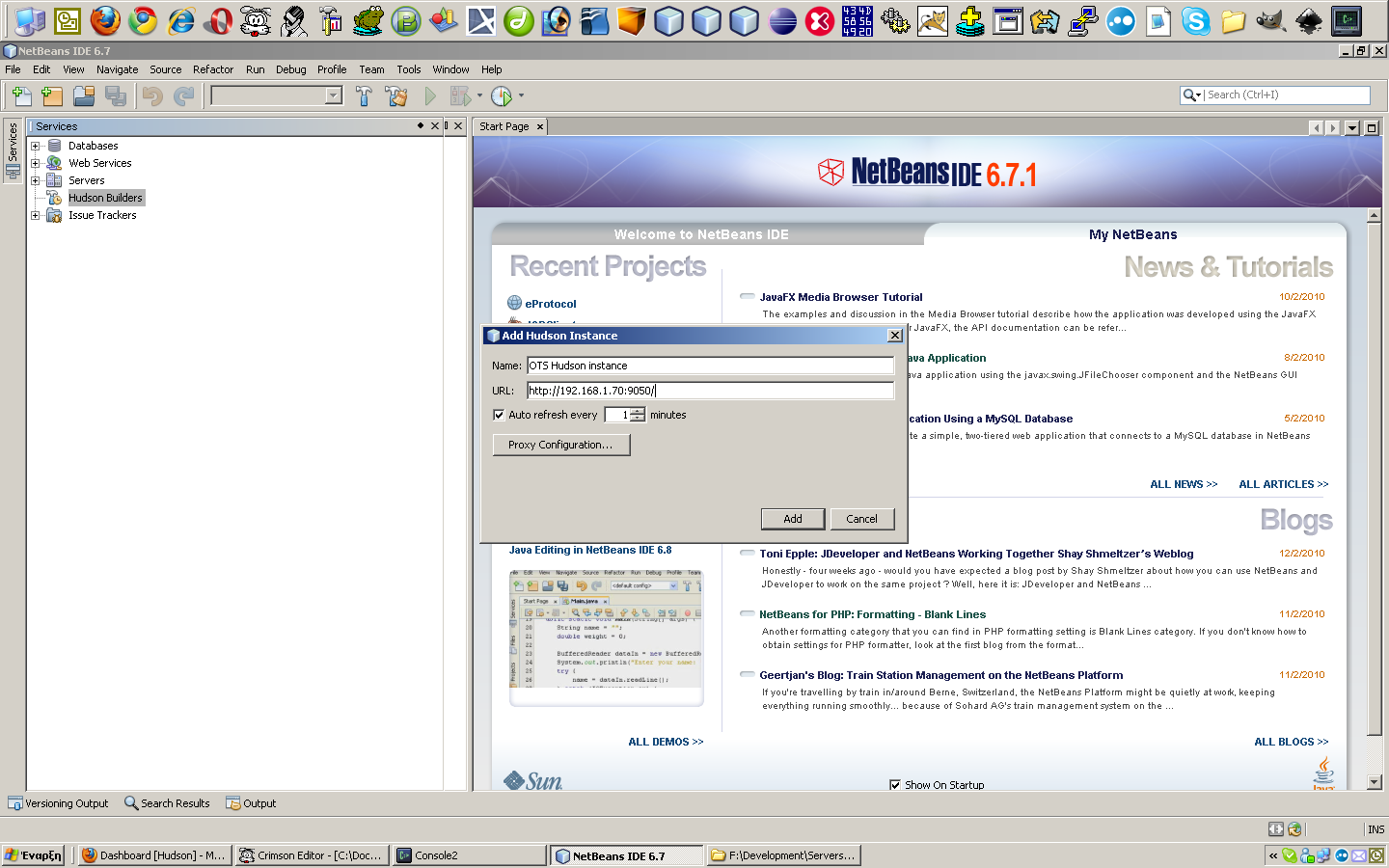Click the New File toolbar icon

(21, 95)
